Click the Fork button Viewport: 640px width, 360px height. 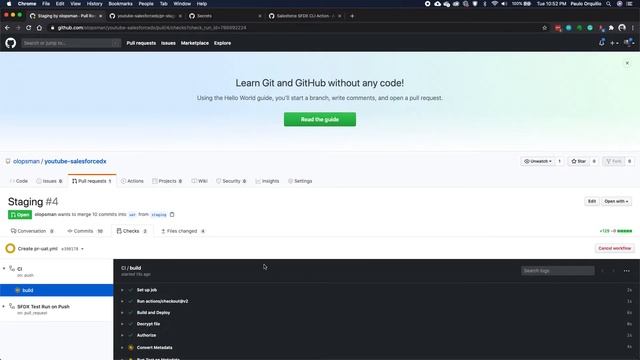click(x=614, y=161)
